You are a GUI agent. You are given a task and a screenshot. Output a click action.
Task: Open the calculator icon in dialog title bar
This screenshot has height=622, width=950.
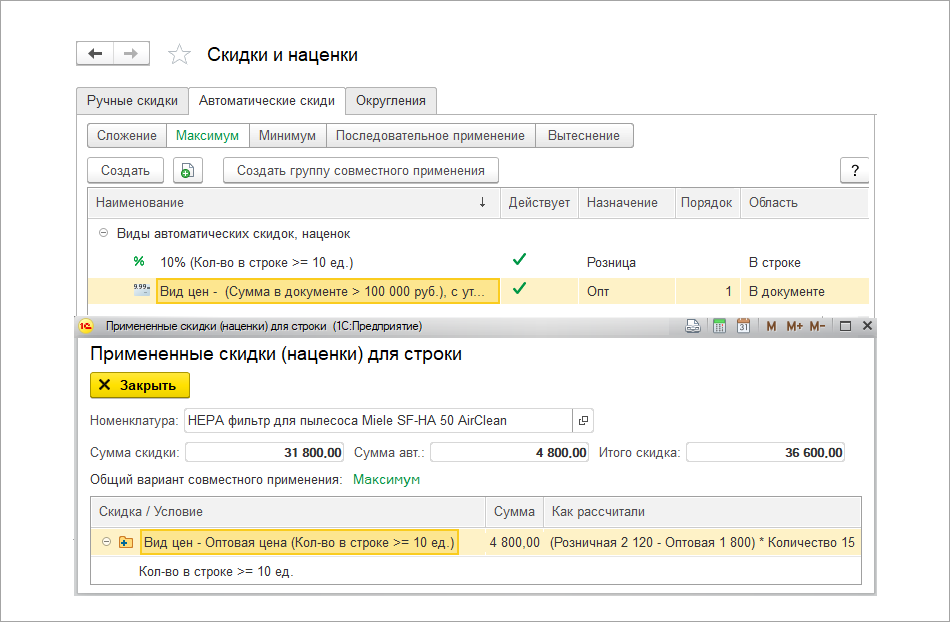click(719, 326)
